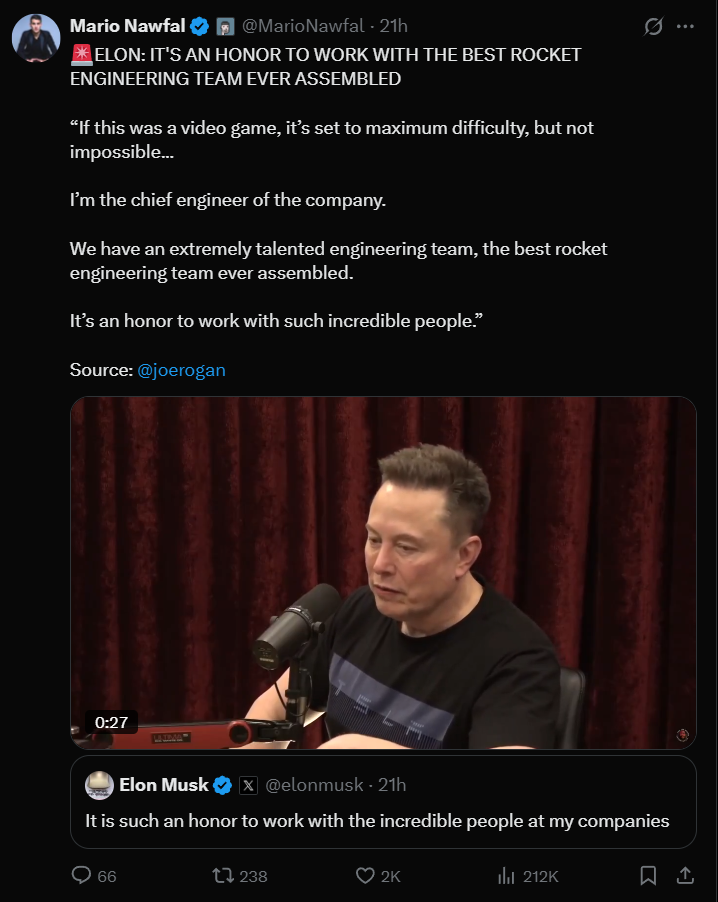Image resolution: width=718 pixels, height=902 pixels.
Task: Click the share post icon
Action: click(x=685, y=875)
